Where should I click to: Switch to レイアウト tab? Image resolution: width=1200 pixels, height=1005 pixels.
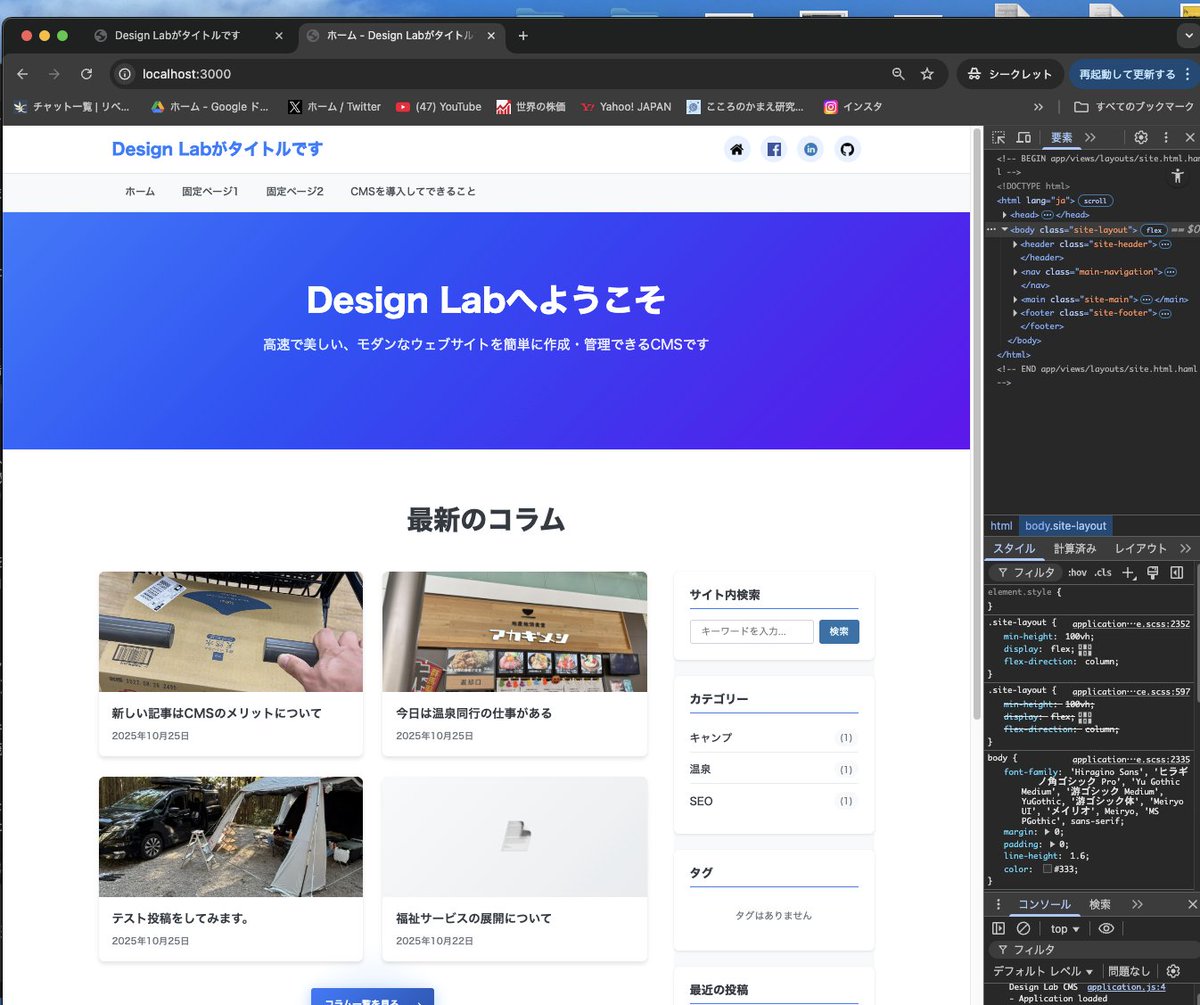point(1141,549)
